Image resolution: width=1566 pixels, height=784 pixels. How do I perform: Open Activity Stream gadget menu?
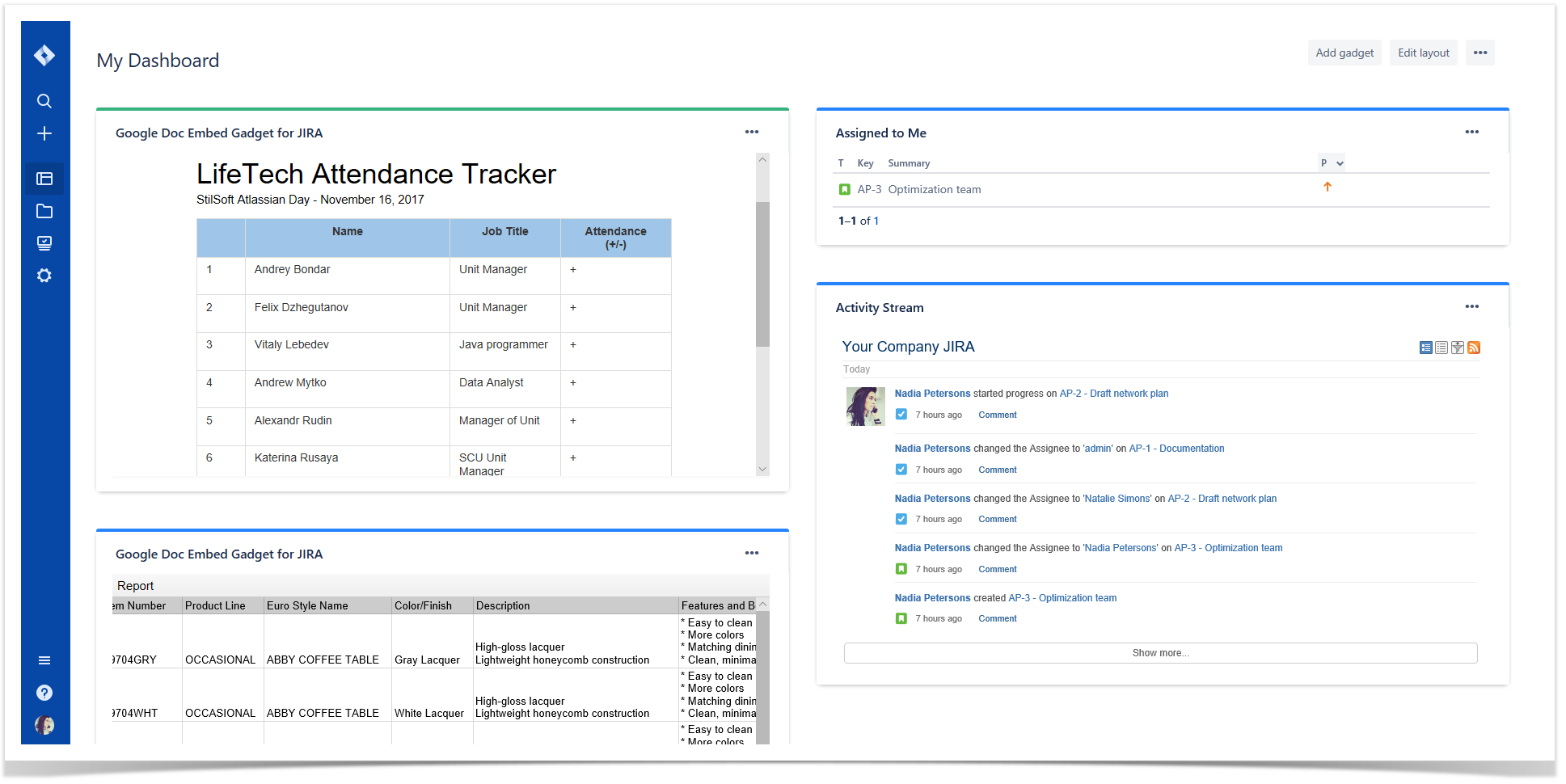pos(1471,306)
